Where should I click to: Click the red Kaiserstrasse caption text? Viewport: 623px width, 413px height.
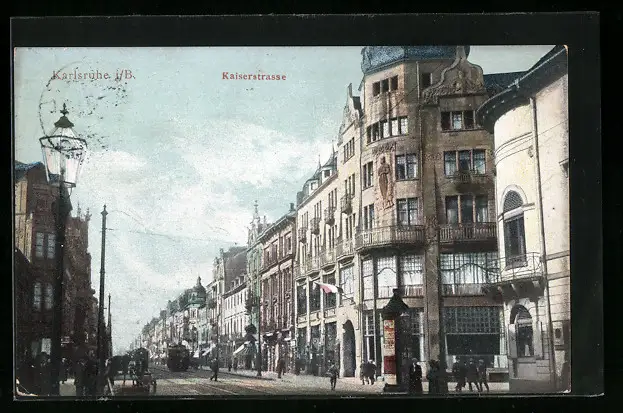253,76
